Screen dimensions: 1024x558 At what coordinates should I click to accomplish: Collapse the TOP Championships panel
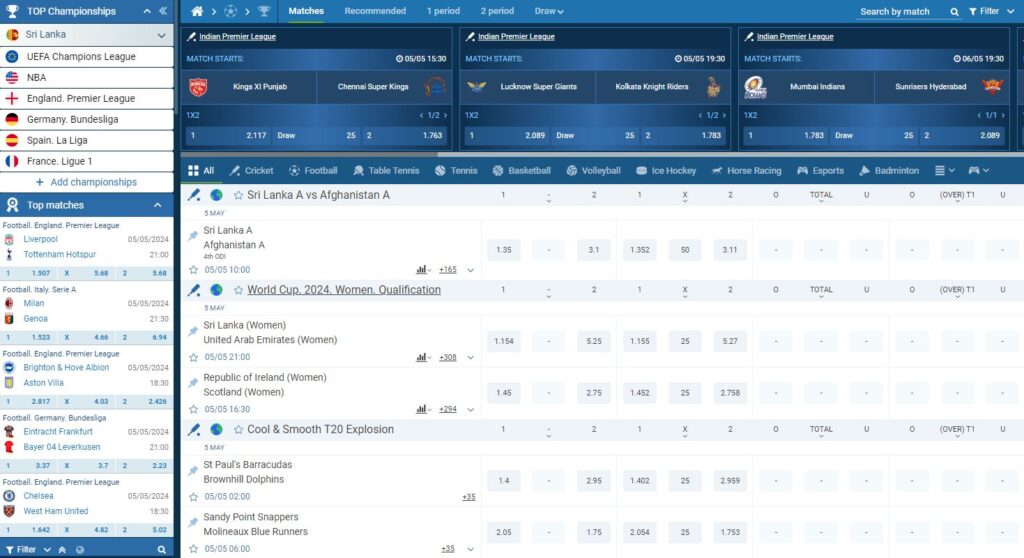[x=147, y=11]
